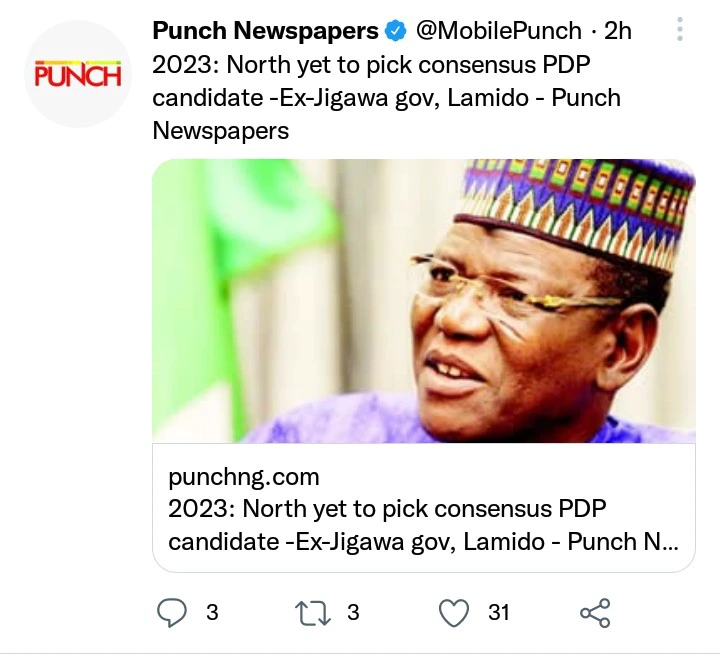Click the punchng.com domain label

click(x=244, y=477)
